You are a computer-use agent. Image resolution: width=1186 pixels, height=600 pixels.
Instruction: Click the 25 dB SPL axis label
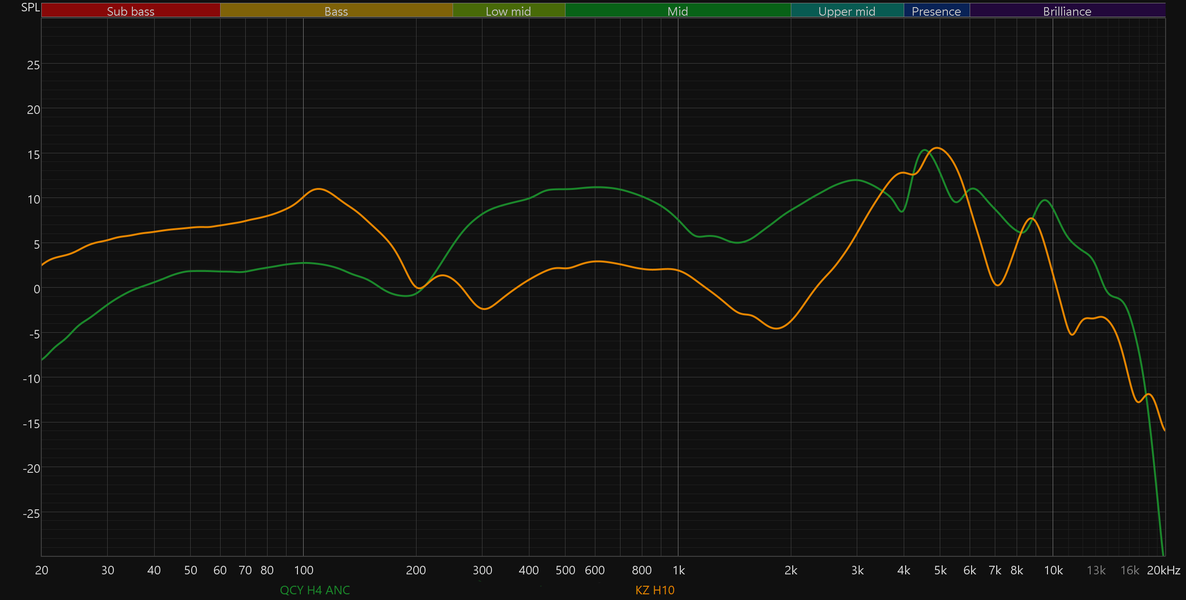coord(33,64)
